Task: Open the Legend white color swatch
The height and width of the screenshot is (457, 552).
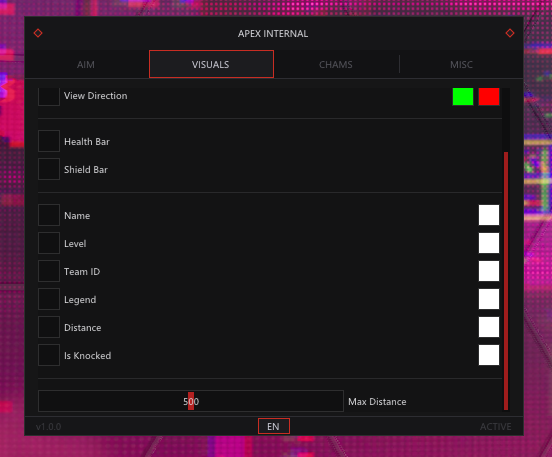Action: 489,299
